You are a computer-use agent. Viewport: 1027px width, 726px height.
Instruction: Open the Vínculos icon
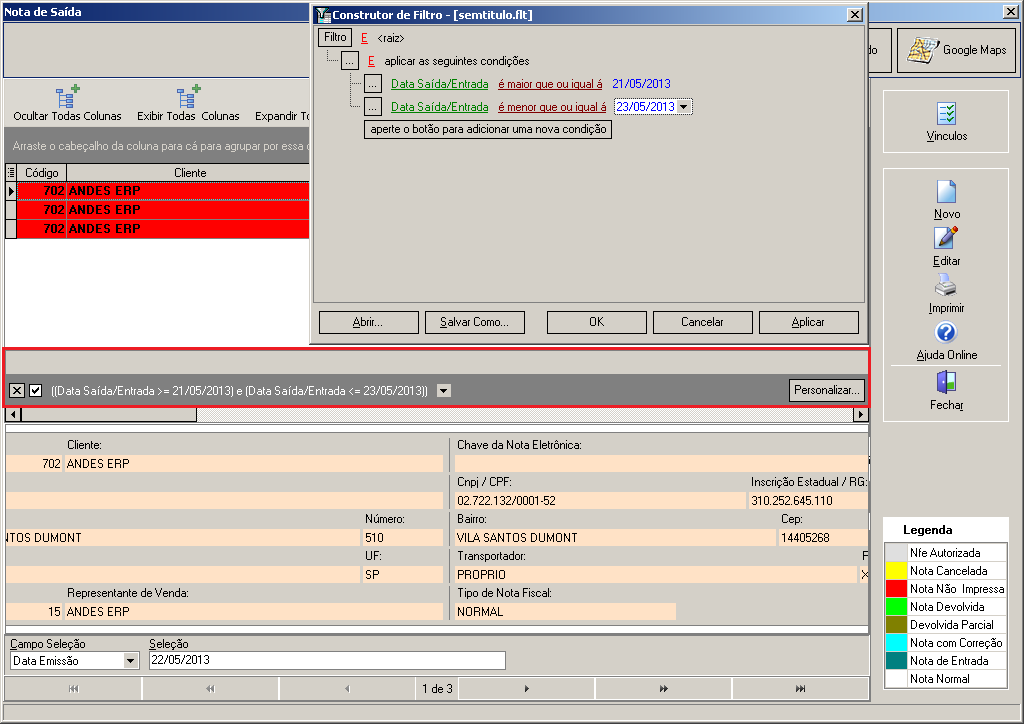(946, 113)
